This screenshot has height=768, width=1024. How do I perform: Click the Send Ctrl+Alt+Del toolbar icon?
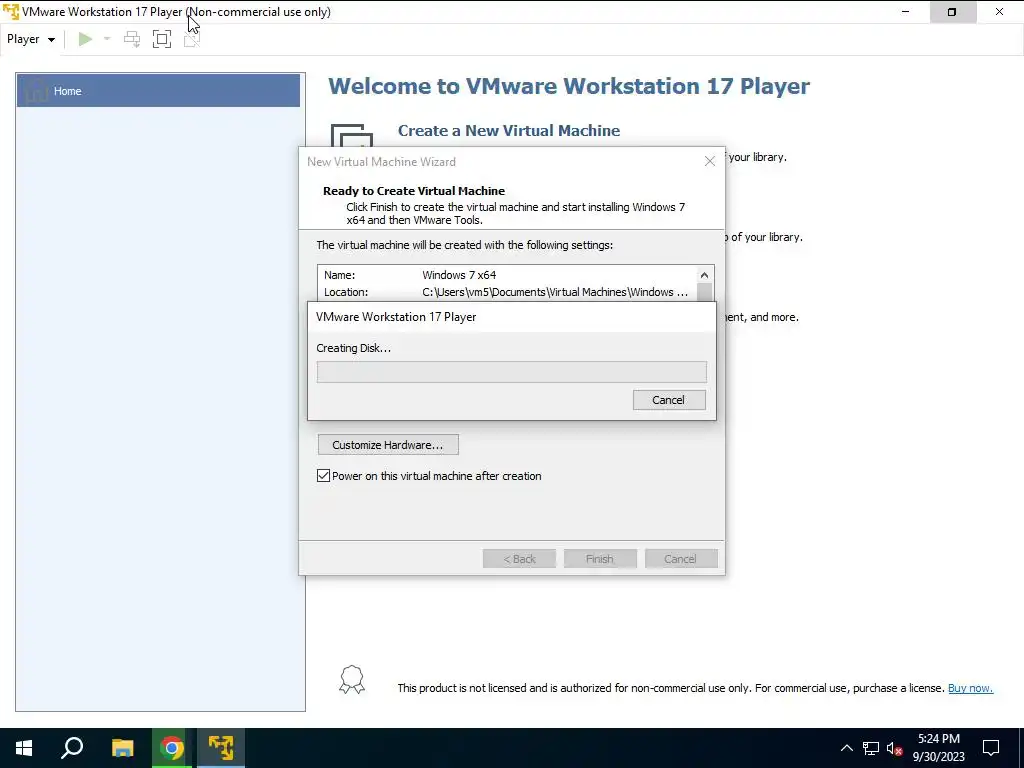pos(132,39)
